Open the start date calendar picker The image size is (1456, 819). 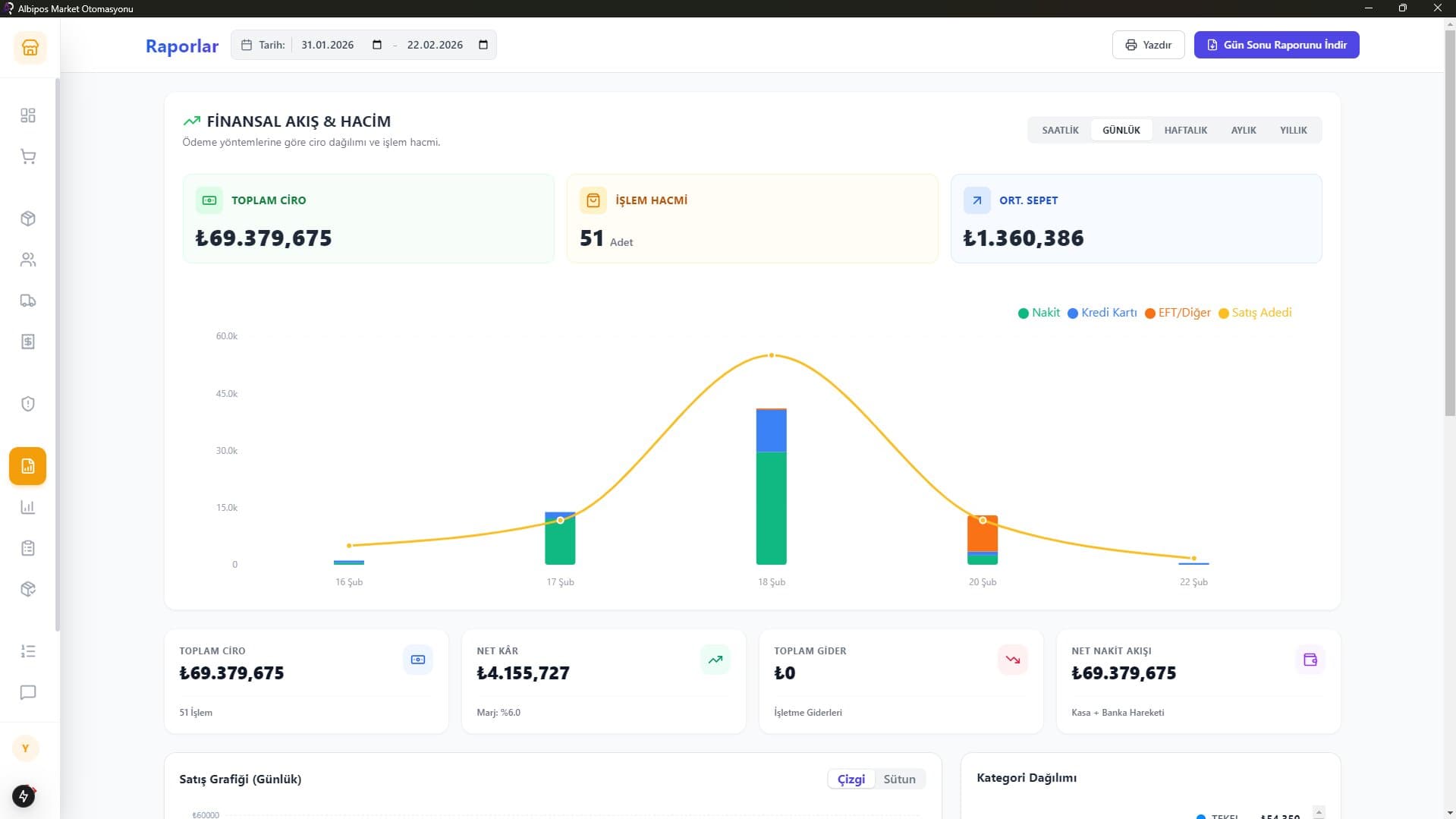(x=377, y=45)
